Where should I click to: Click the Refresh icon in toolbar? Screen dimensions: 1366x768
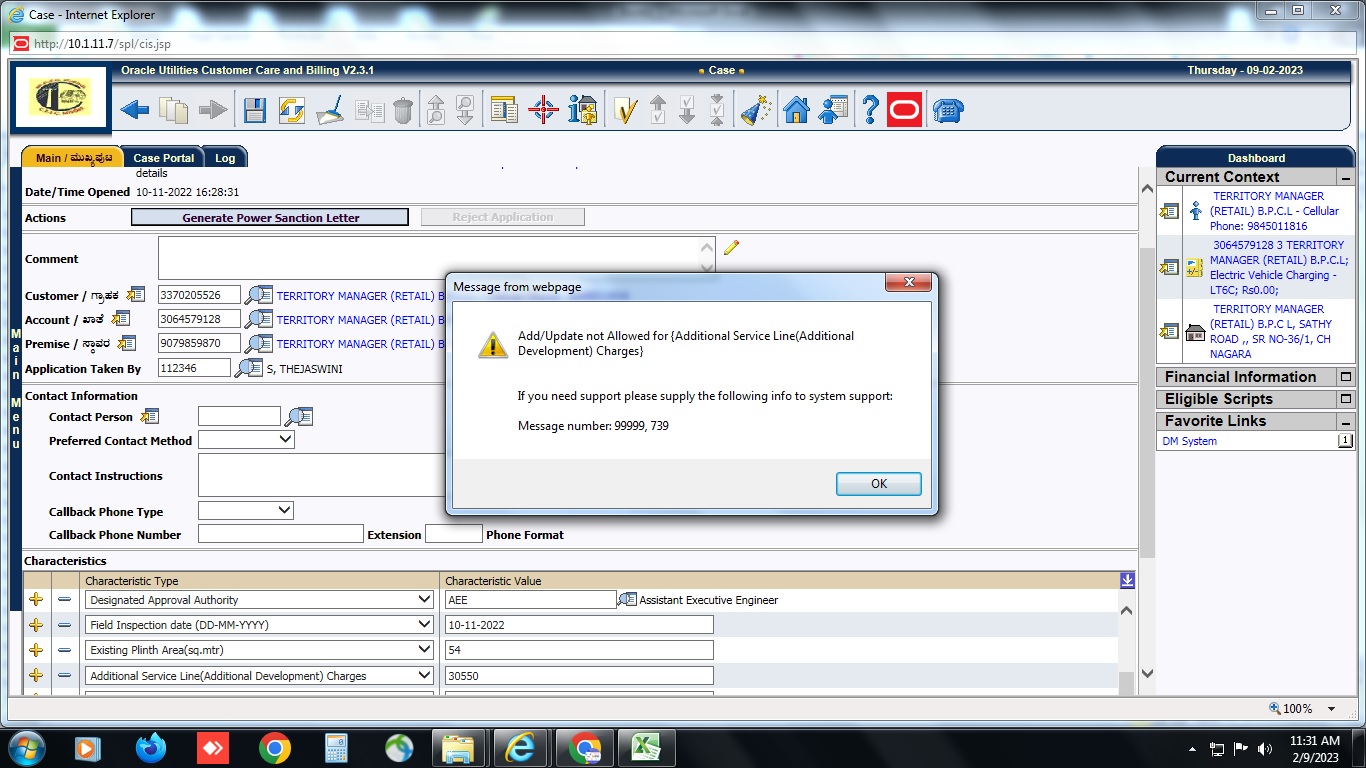[x=292, y=110]
